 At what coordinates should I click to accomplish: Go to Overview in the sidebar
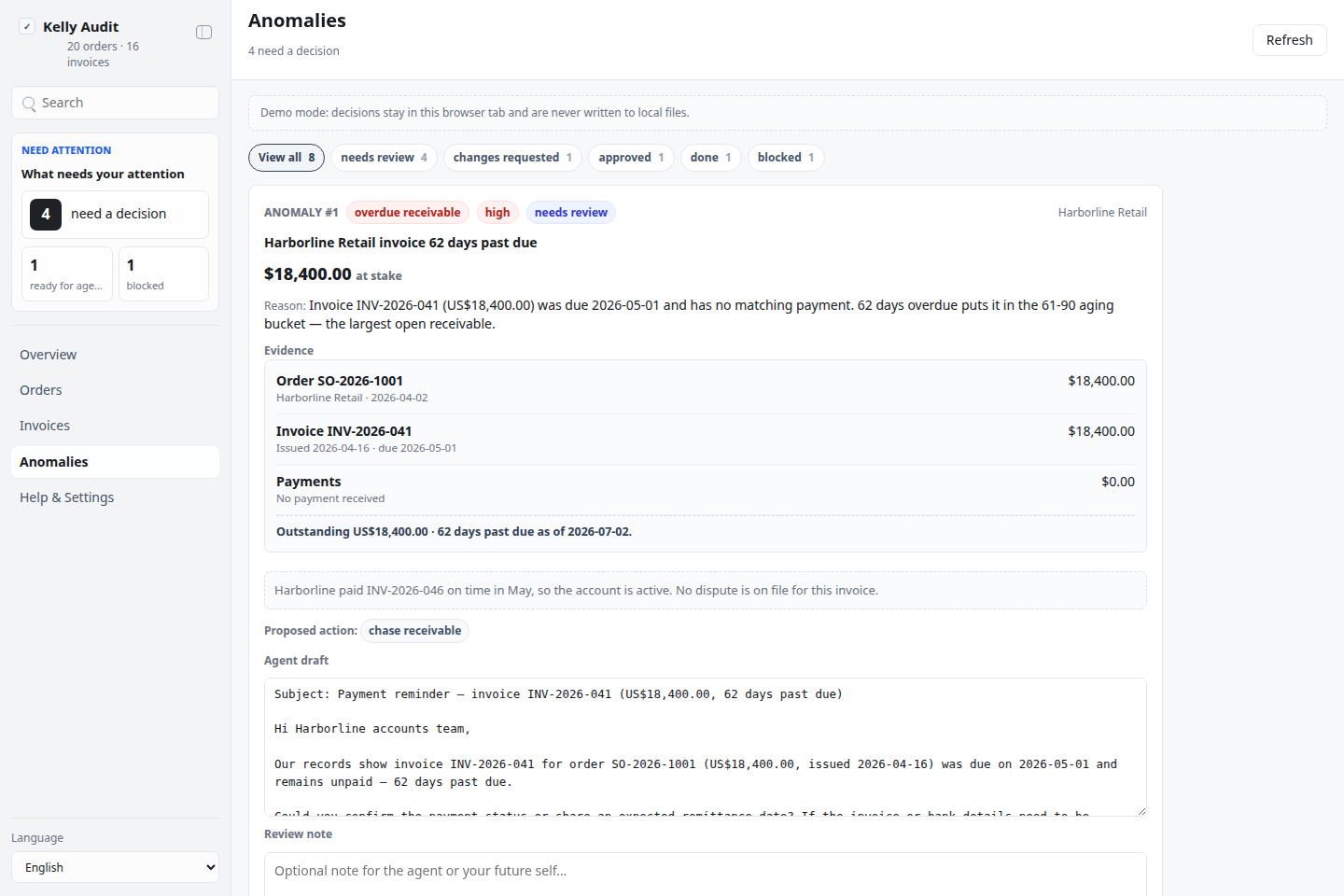coord(115,355)
